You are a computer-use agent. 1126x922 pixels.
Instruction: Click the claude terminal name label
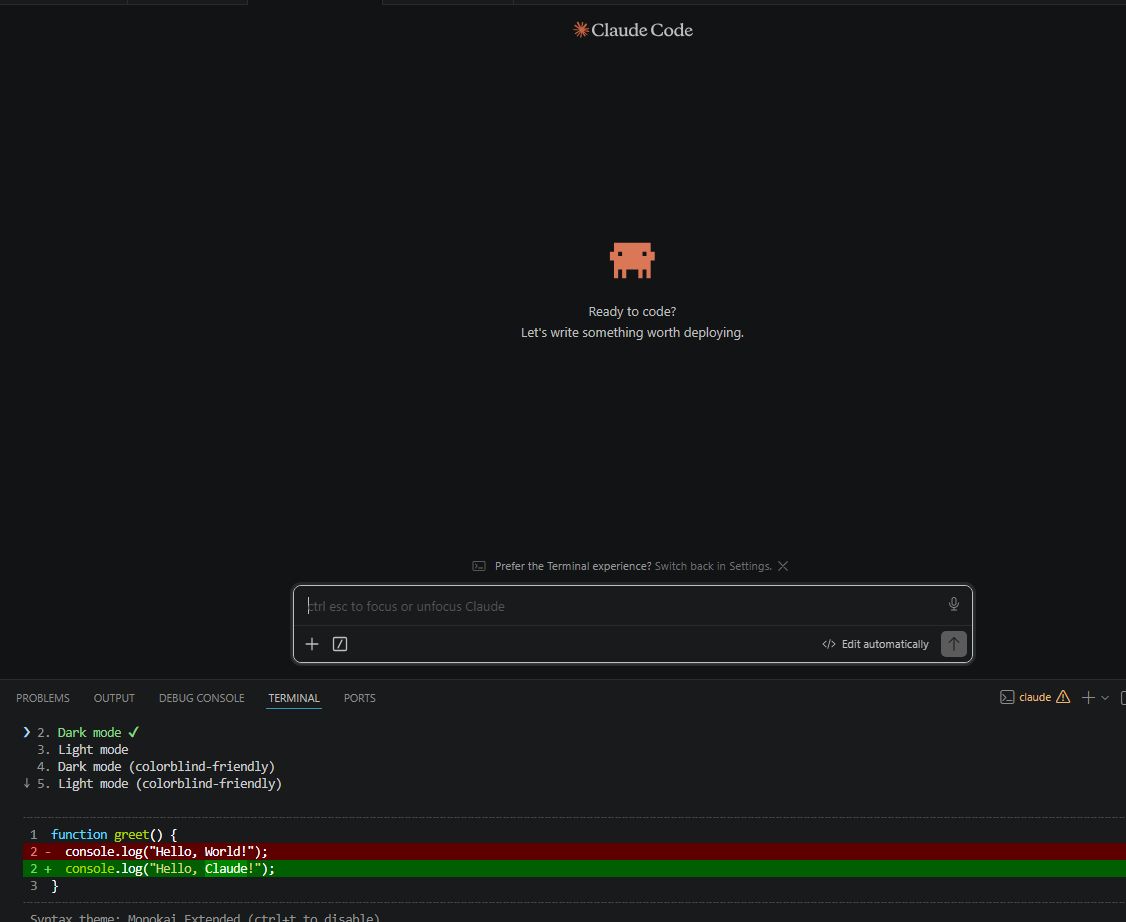[1035, 697]
